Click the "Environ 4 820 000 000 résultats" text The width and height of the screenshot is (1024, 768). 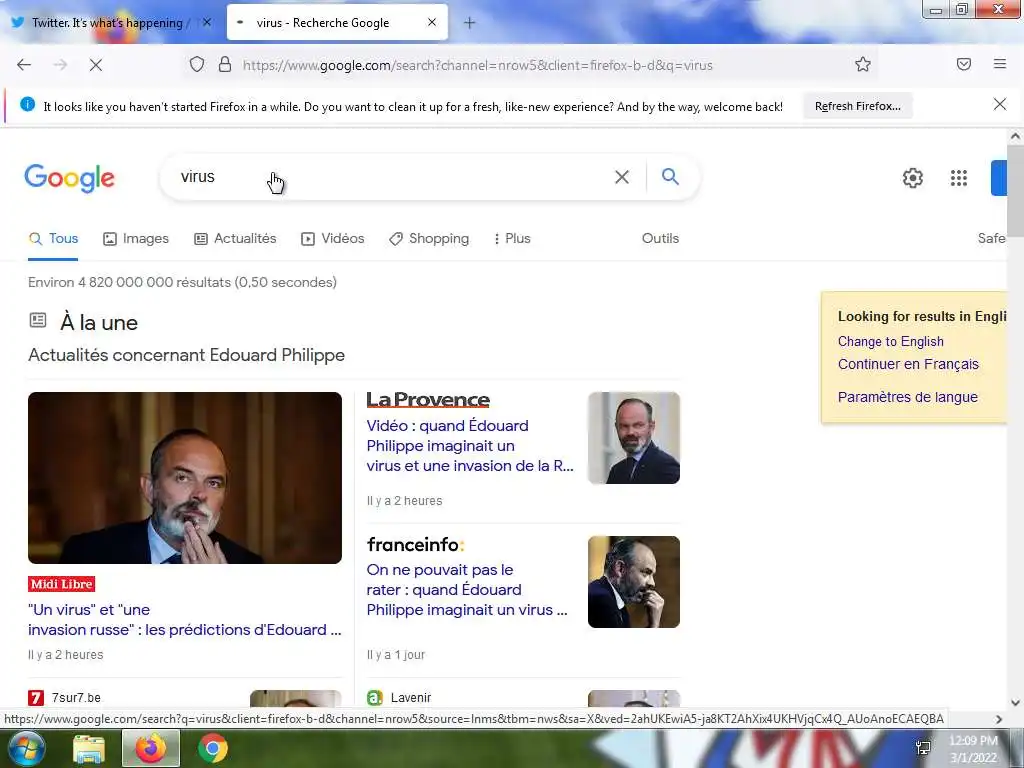click(x=182, y=282)
